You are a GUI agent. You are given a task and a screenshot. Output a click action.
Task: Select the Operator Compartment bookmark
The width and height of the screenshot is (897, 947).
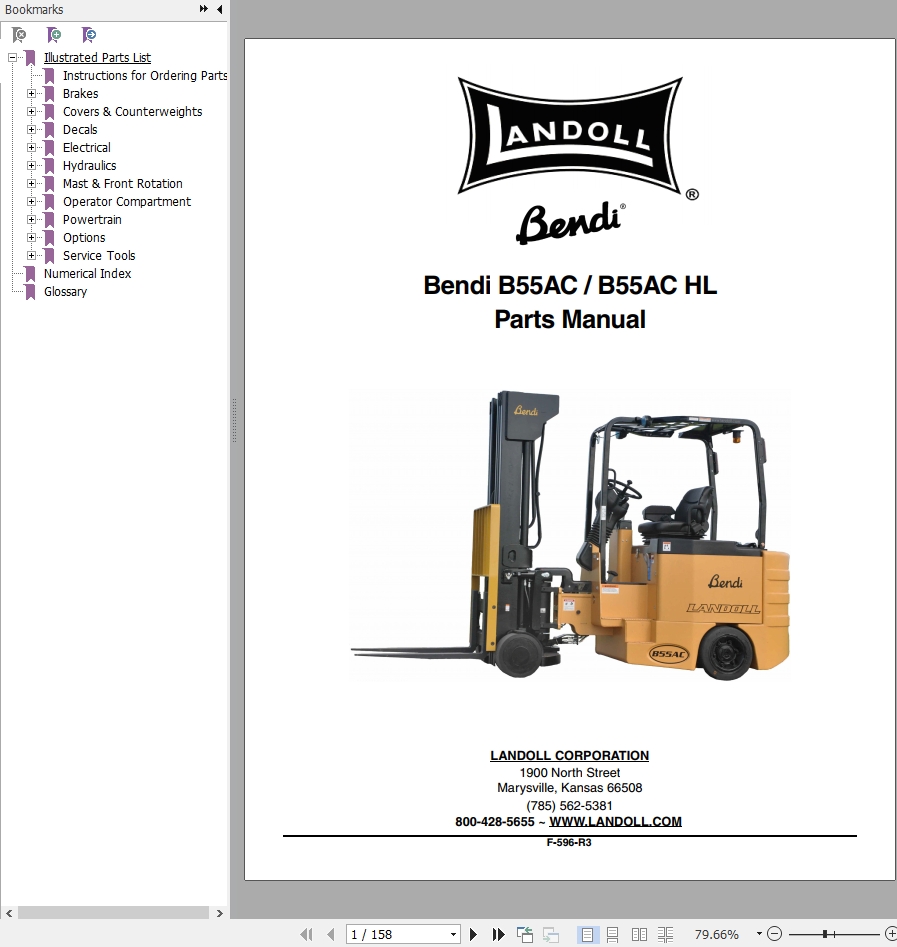click(x=127, y=202)
